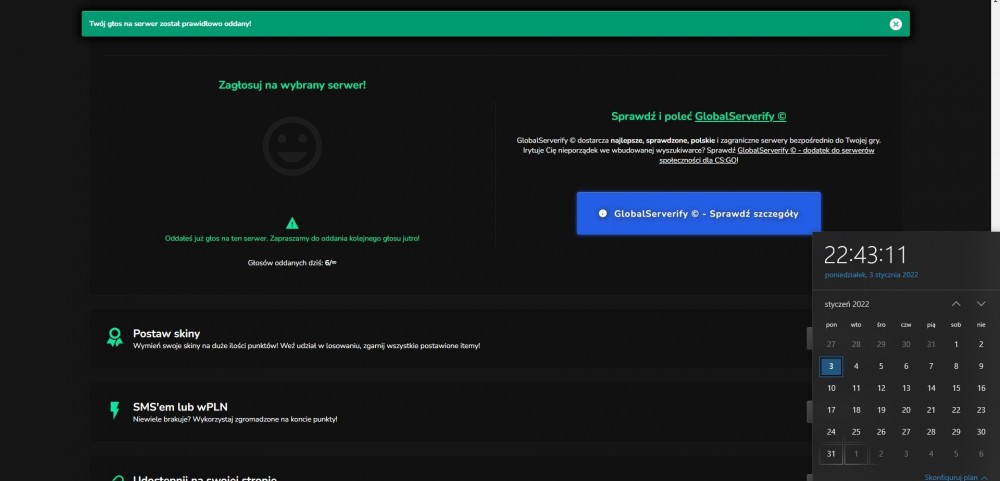Image resolution: width=1000 pixels, height=481 pixels.
Task: Select January 11 in the calendar
Action: coord(856,388)
